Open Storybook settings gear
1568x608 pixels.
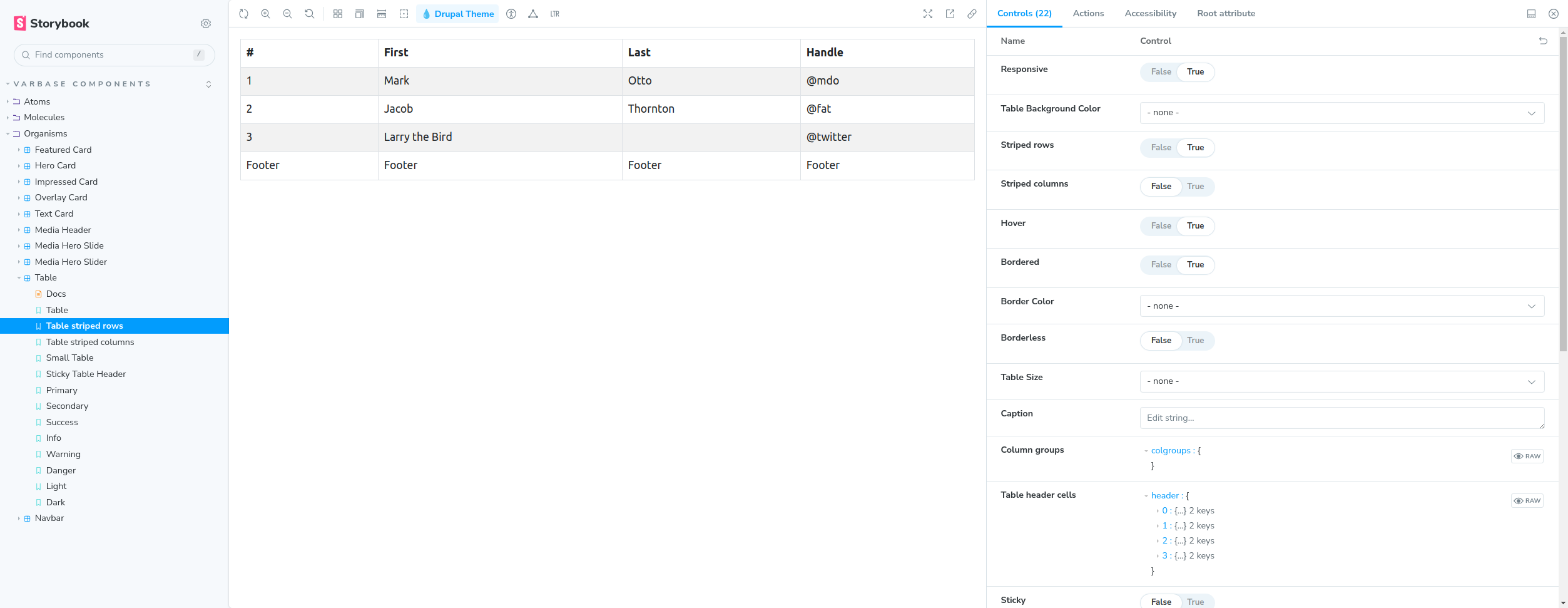pyautogui.click(x=206, y=24)
